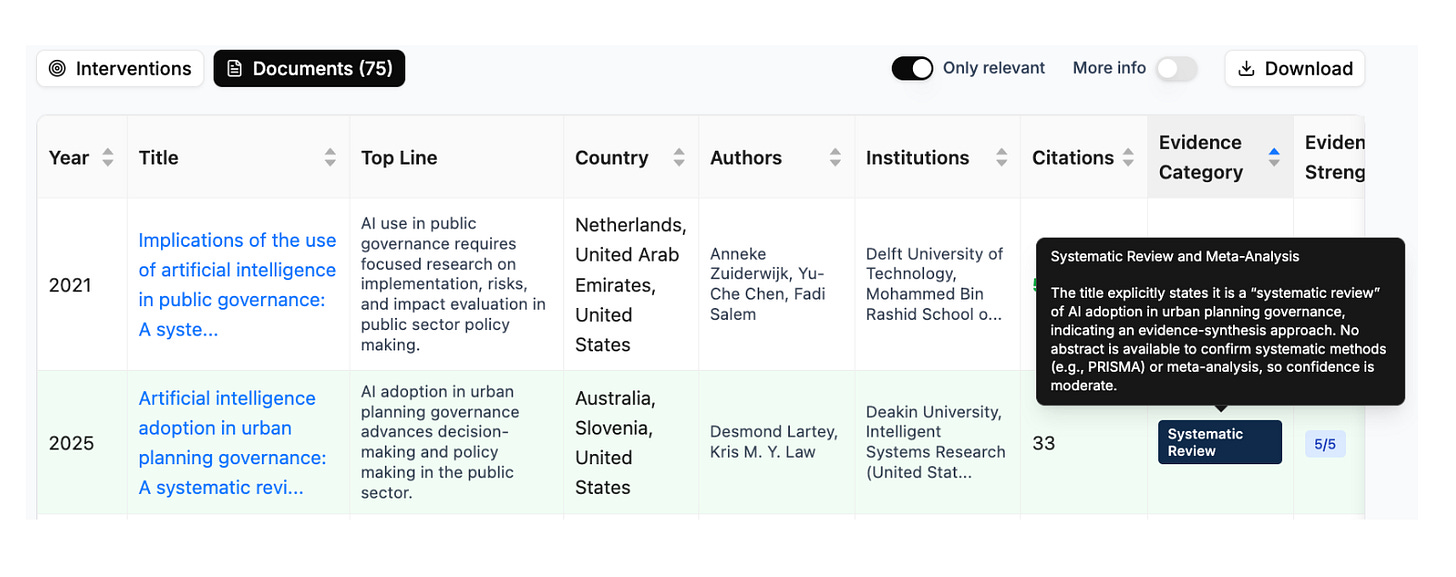
Task: Click the download arrow icon
Action: tap(1246, 69)
